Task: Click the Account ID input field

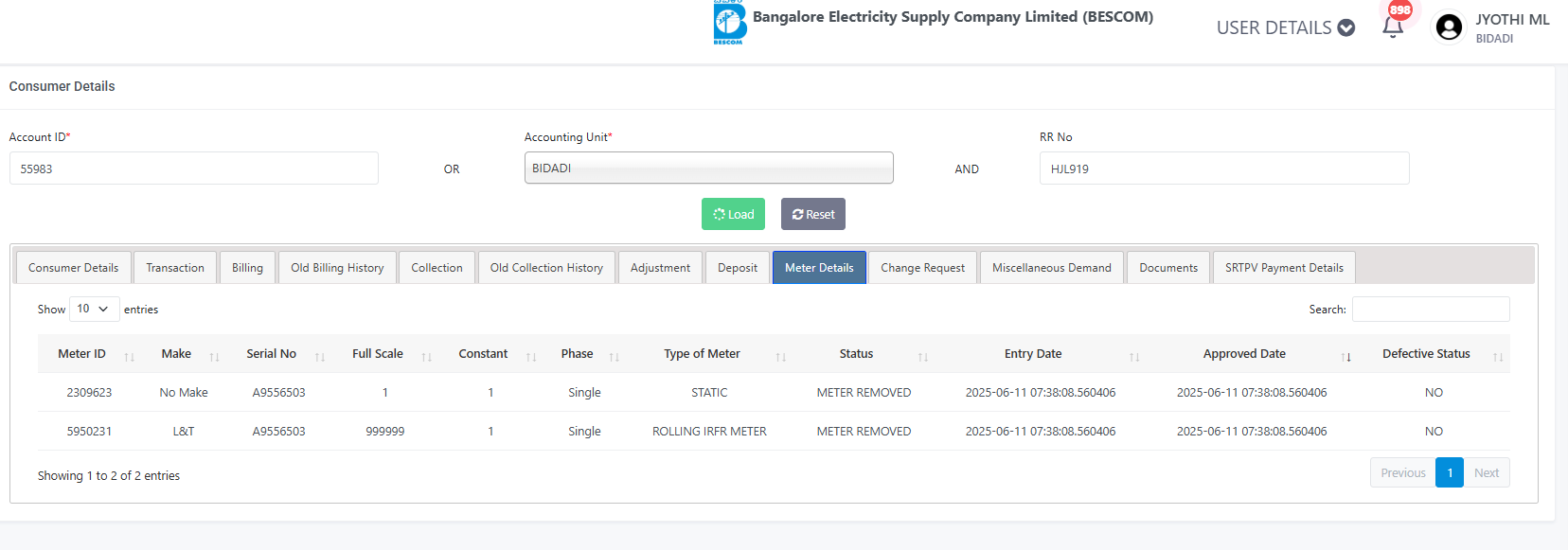Action: pos(194,169)
